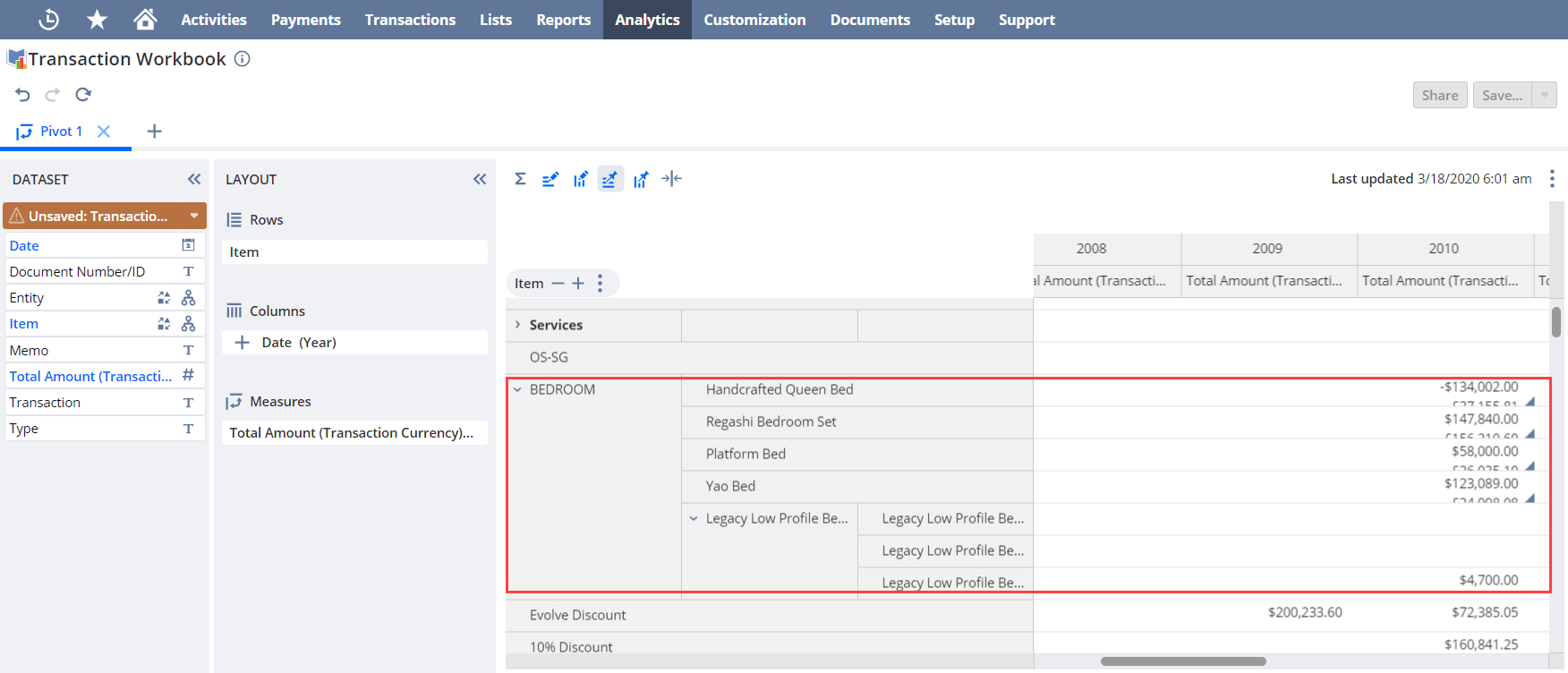Open the shortcuts star icon
The image size is (1568, 673).
tap(97, 19)
